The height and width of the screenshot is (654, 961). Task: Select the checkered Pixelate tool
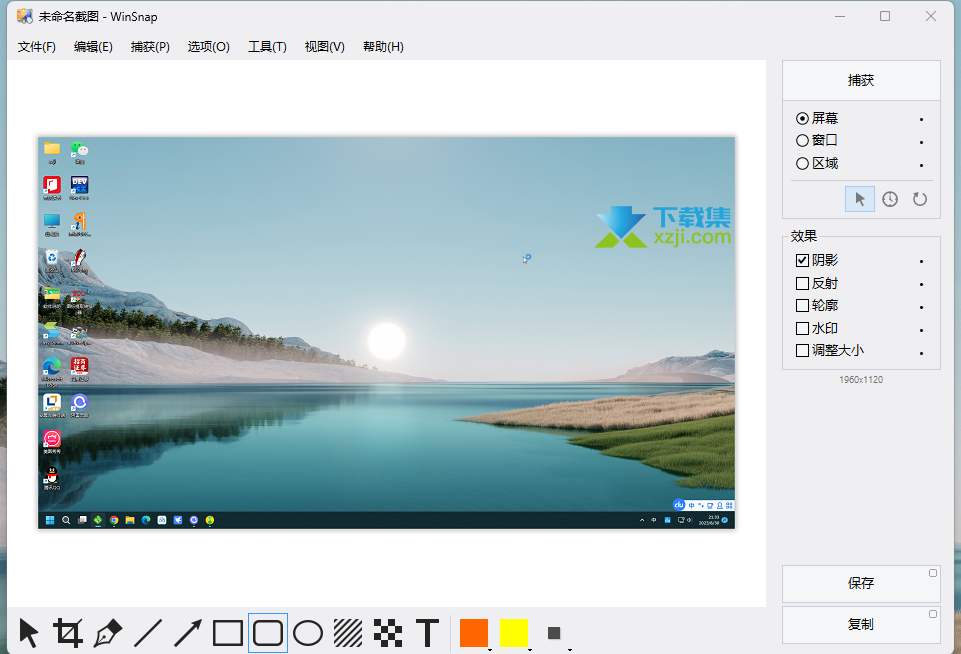coord(388,633)
